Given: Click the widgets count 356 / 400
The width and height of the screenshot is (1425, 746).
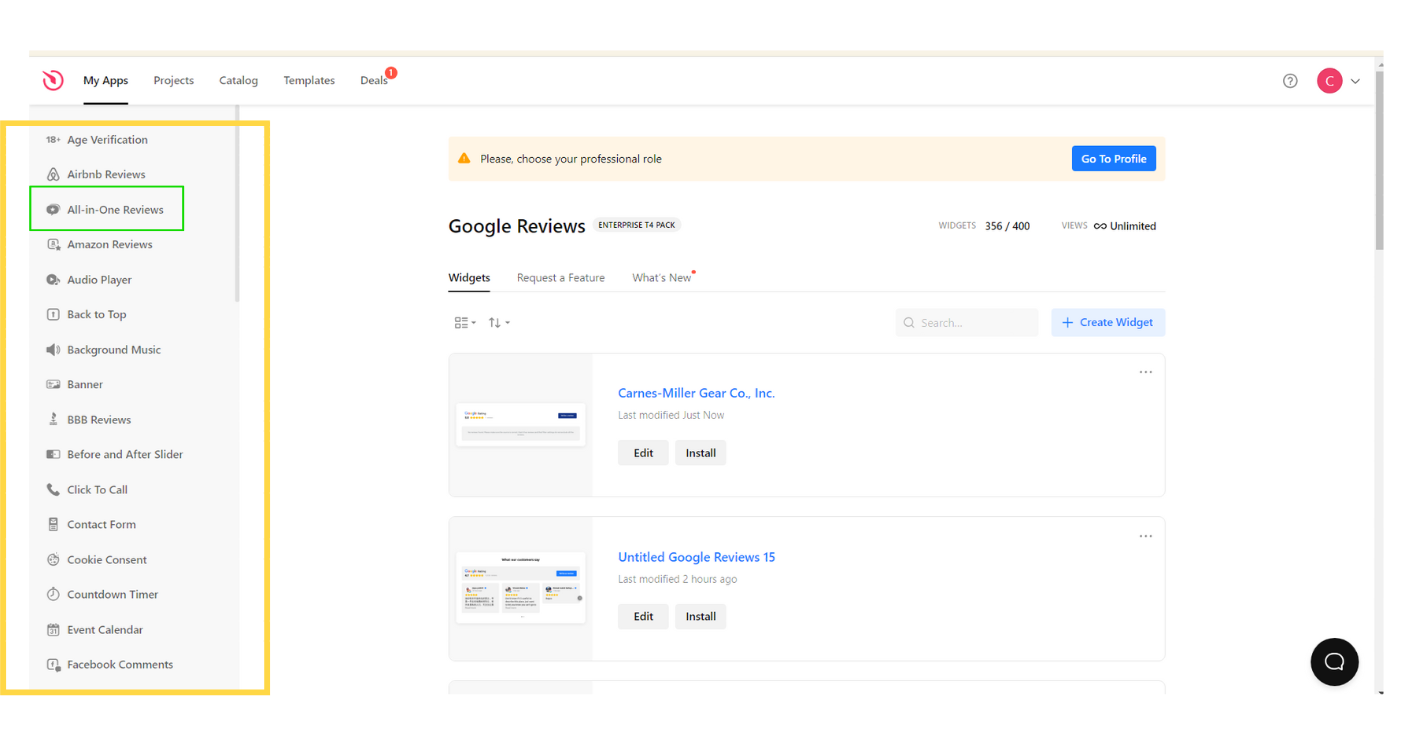Looking at the screenshot, I should pos(1007,226).
